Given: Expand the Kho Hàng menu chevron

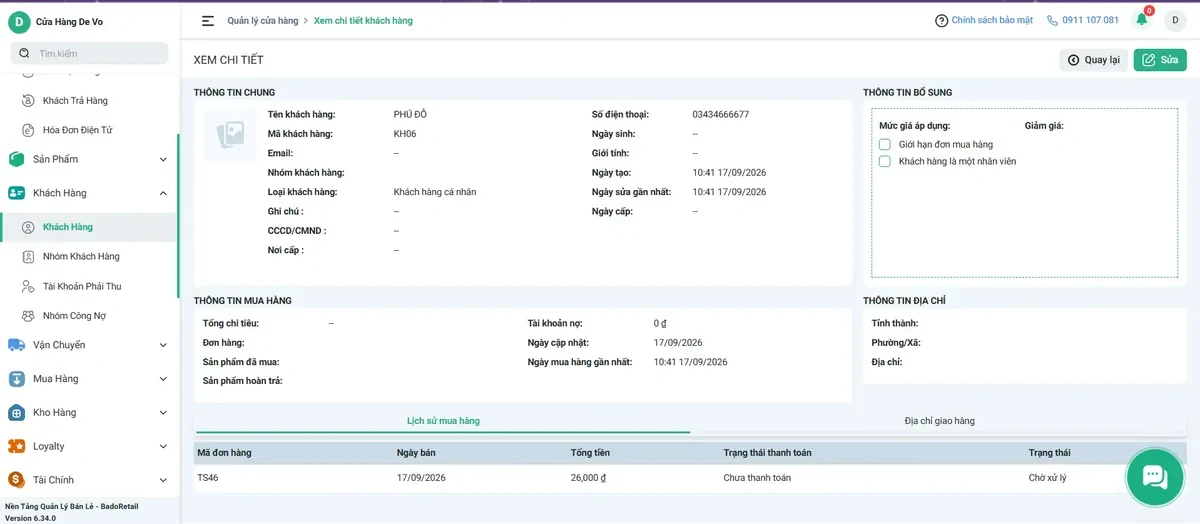Looking at the screenshot, I should point(163,413).
